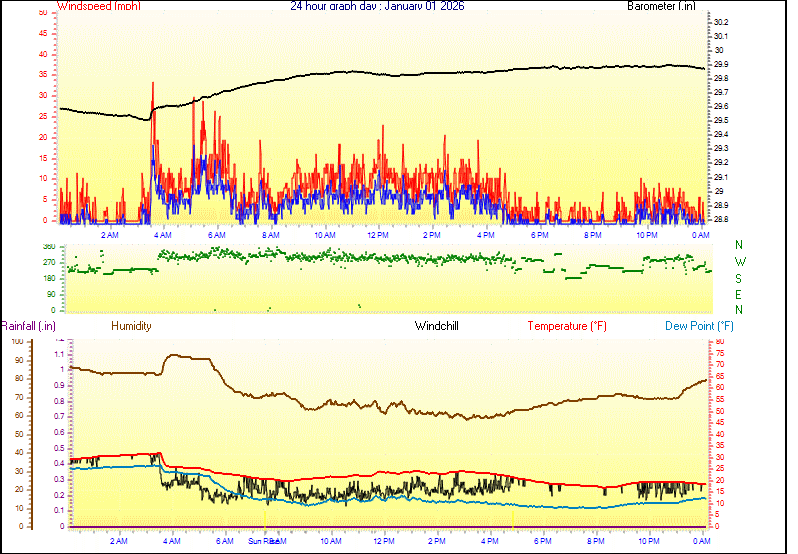The height and width of the screenshot is (554, 798).
Task: Click the Sun Rise marker on bottom axis
Action: [263, 541]
